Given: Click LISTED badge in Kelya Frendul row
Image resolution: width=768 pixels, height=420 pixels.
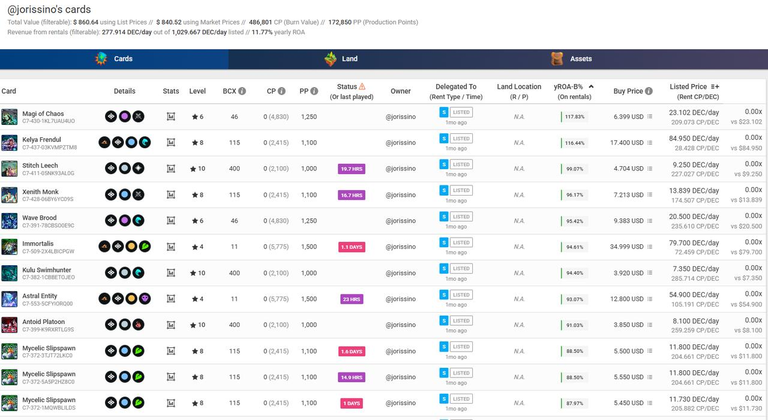Looking at the screenshot, I should click(x=461, y=139).
